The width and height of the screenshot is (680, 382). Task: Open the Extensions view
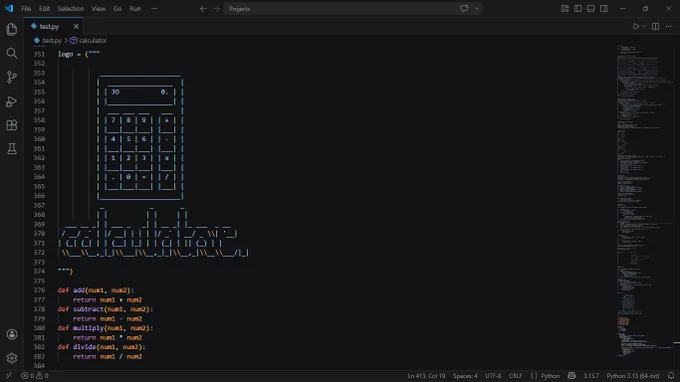click(12, 125)
